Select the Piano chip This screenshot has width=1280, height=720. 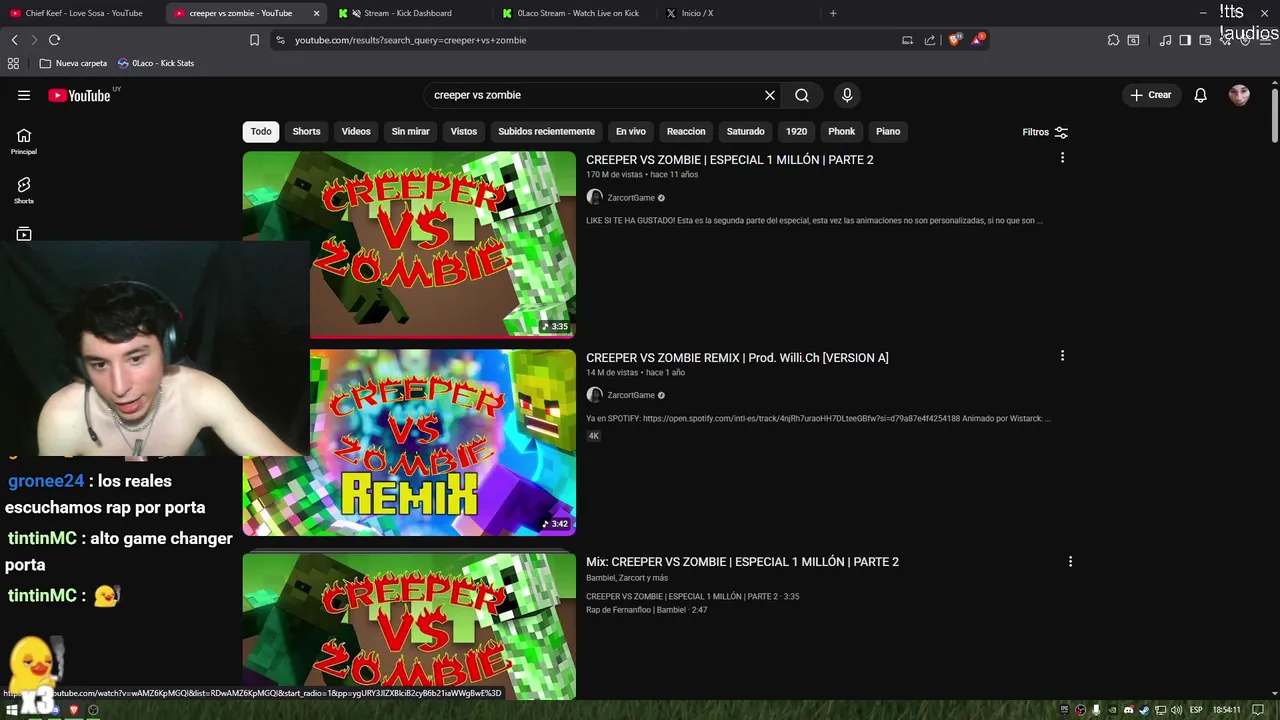(888, 131)
